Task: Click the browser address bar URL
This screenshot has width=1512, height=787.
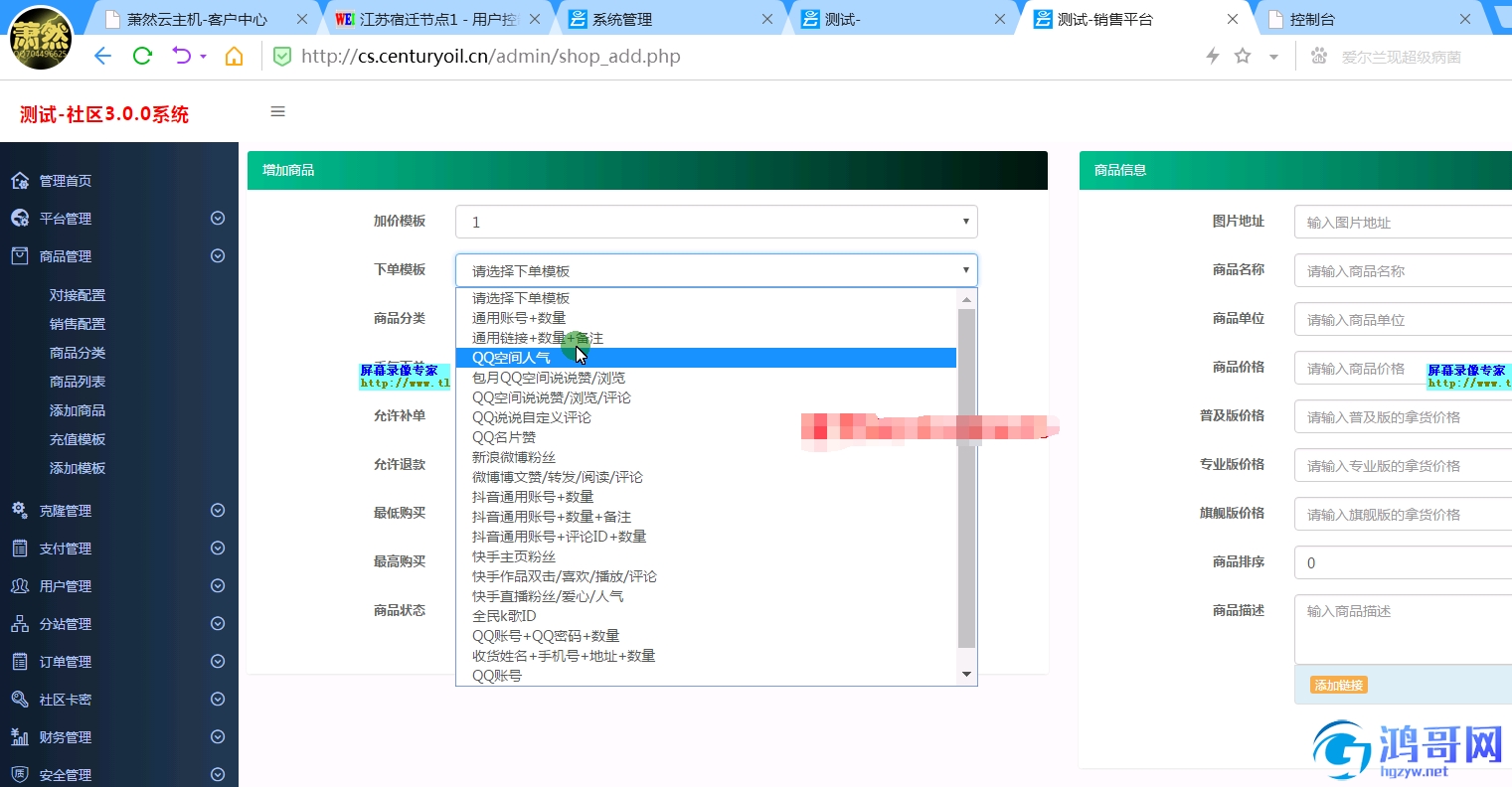Action: click(x=491, y=57)
